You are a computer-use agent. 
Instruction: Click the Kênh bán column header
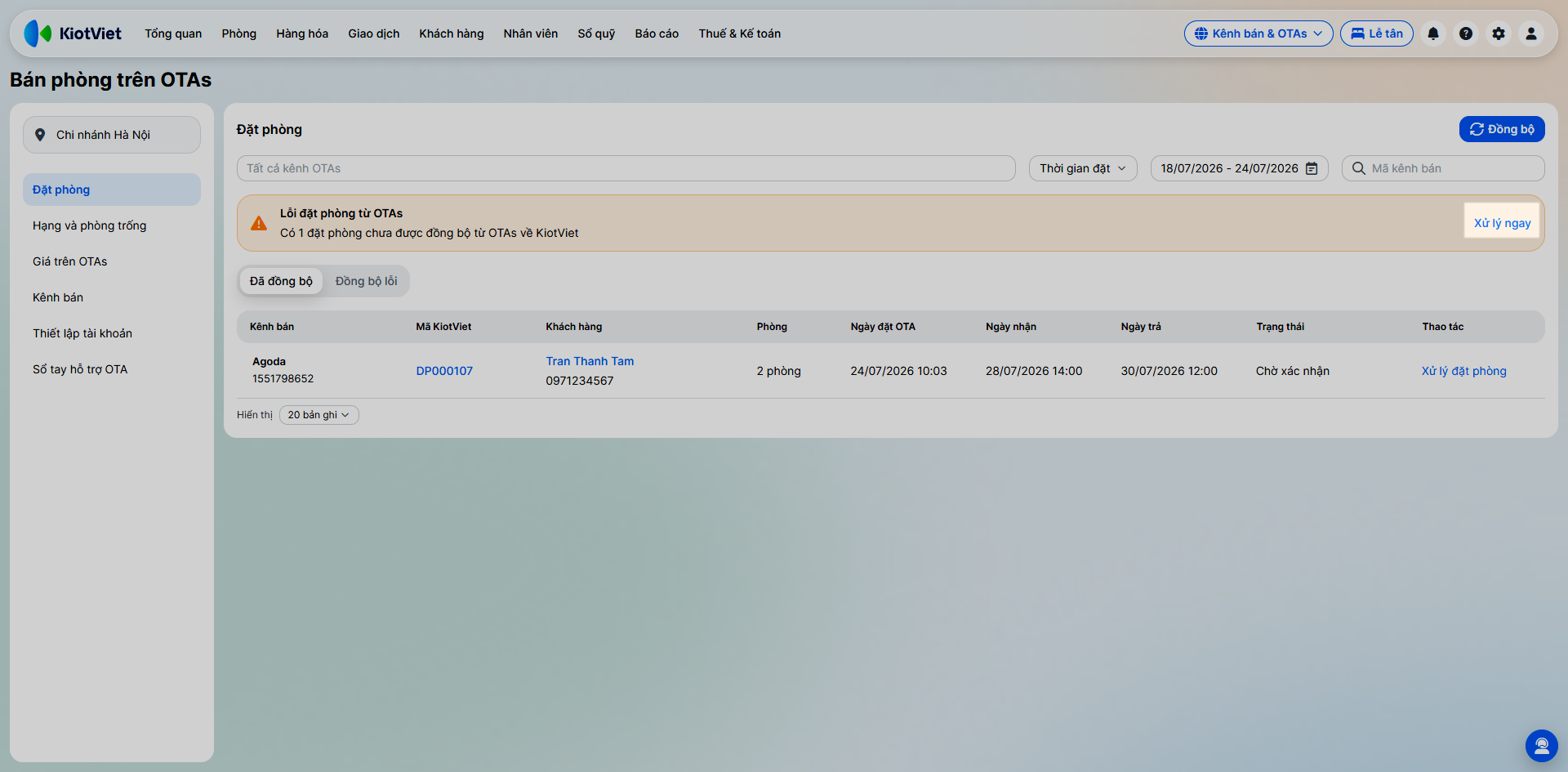pos(272,327)
